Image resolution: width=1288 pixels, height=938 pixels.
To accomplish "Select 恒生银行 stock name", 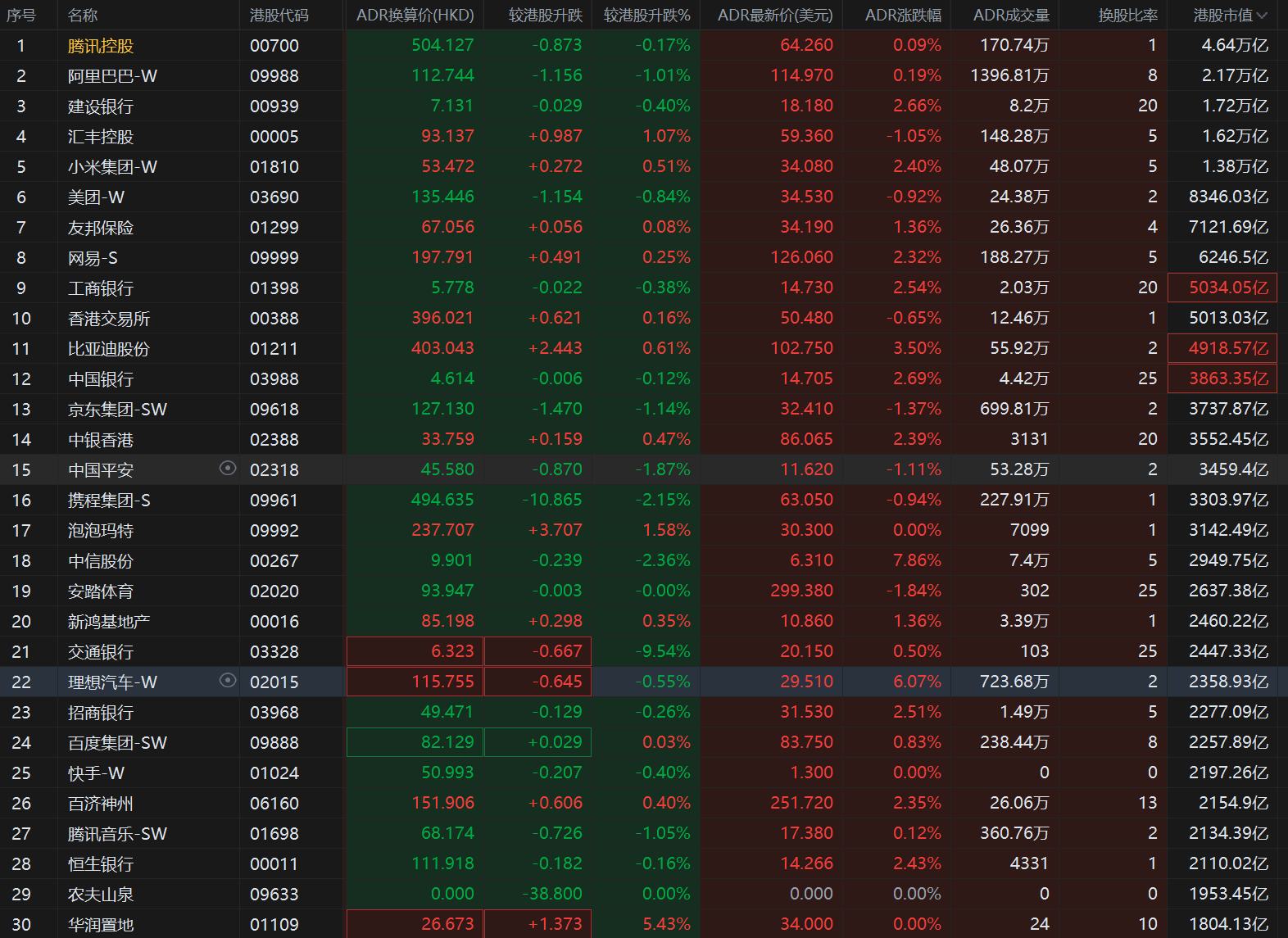I will (x=100, y=864).
